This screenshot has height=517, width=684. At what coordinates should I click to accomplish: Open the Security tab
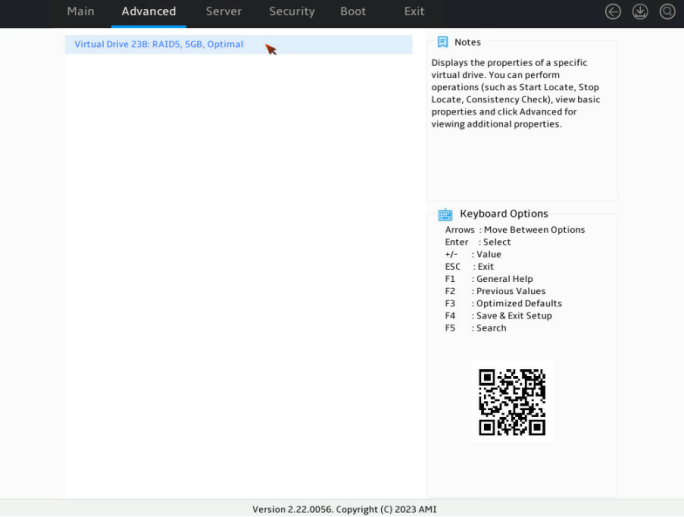click(x=292, y=11)
